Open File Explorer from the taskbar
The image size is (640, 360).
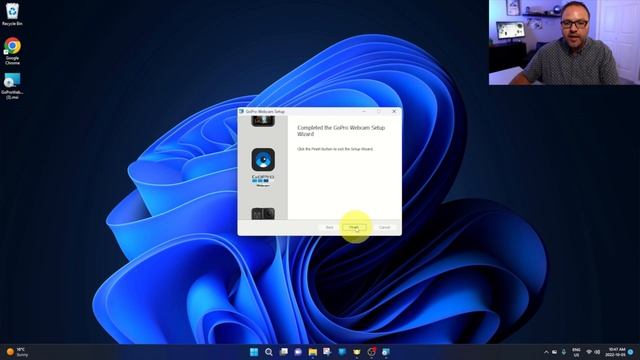313,352
